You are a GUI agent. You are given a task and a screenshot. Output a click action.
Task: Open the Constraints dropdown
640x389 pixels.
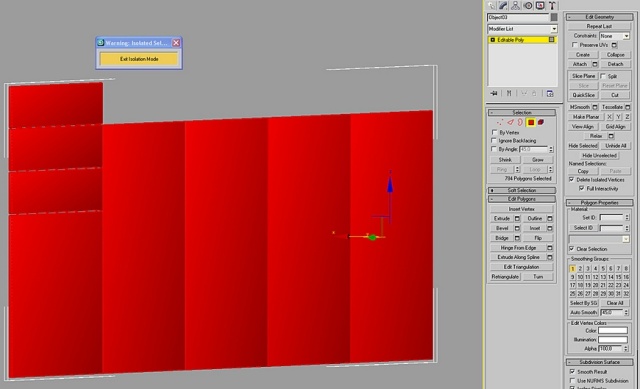coord(614,36)
